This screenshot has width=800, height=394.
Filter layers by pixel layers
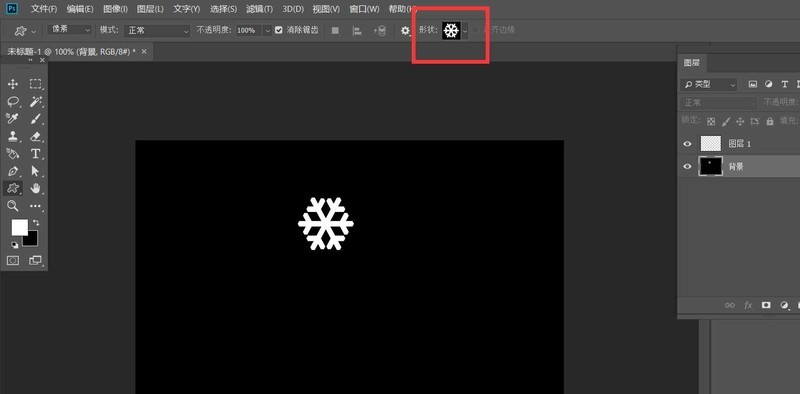(x=753, y=84)
